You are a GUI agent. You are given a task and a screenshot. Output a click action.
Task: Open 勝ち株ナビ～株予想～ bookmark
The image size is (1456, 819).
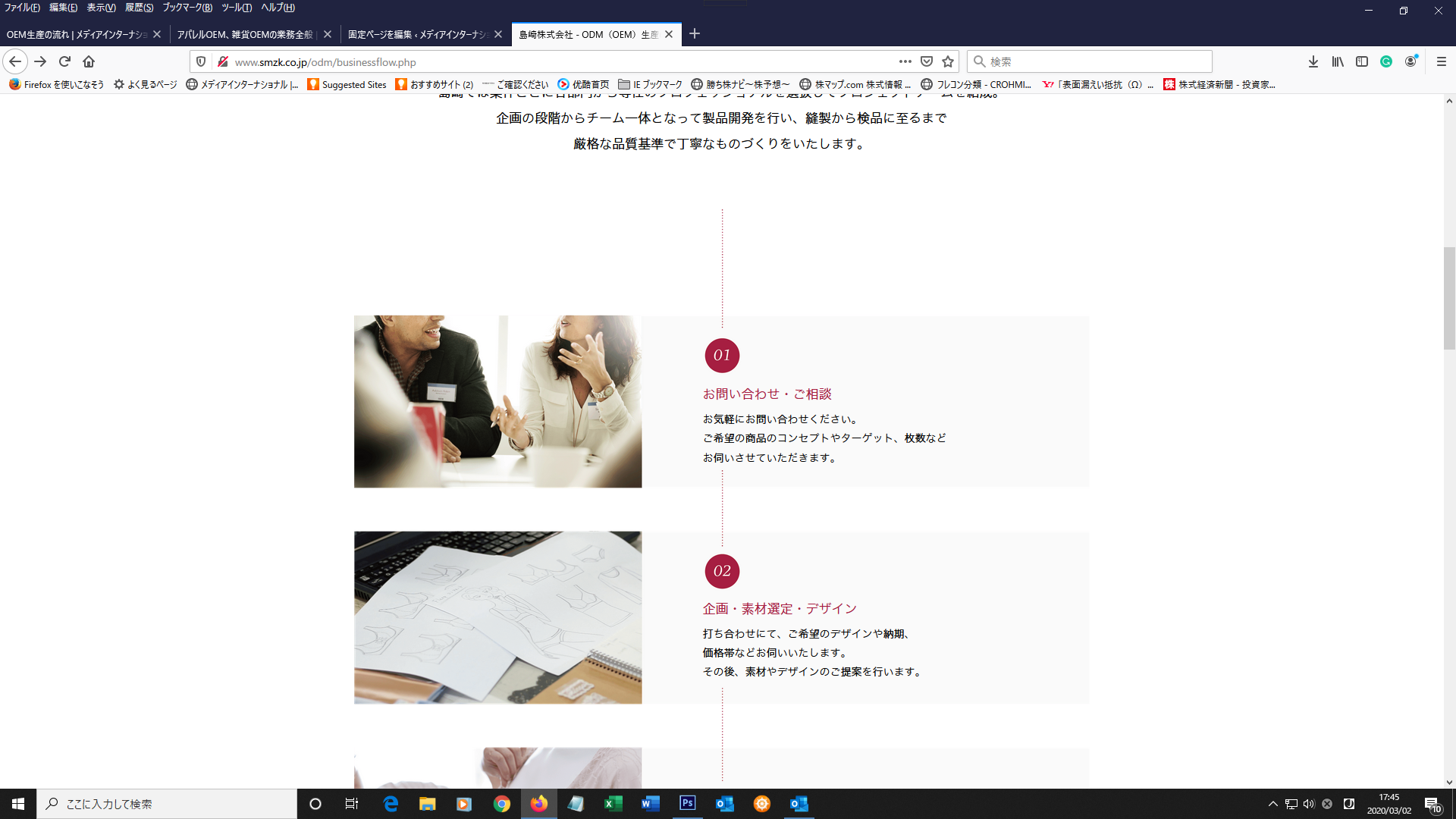tap(740, 84)
